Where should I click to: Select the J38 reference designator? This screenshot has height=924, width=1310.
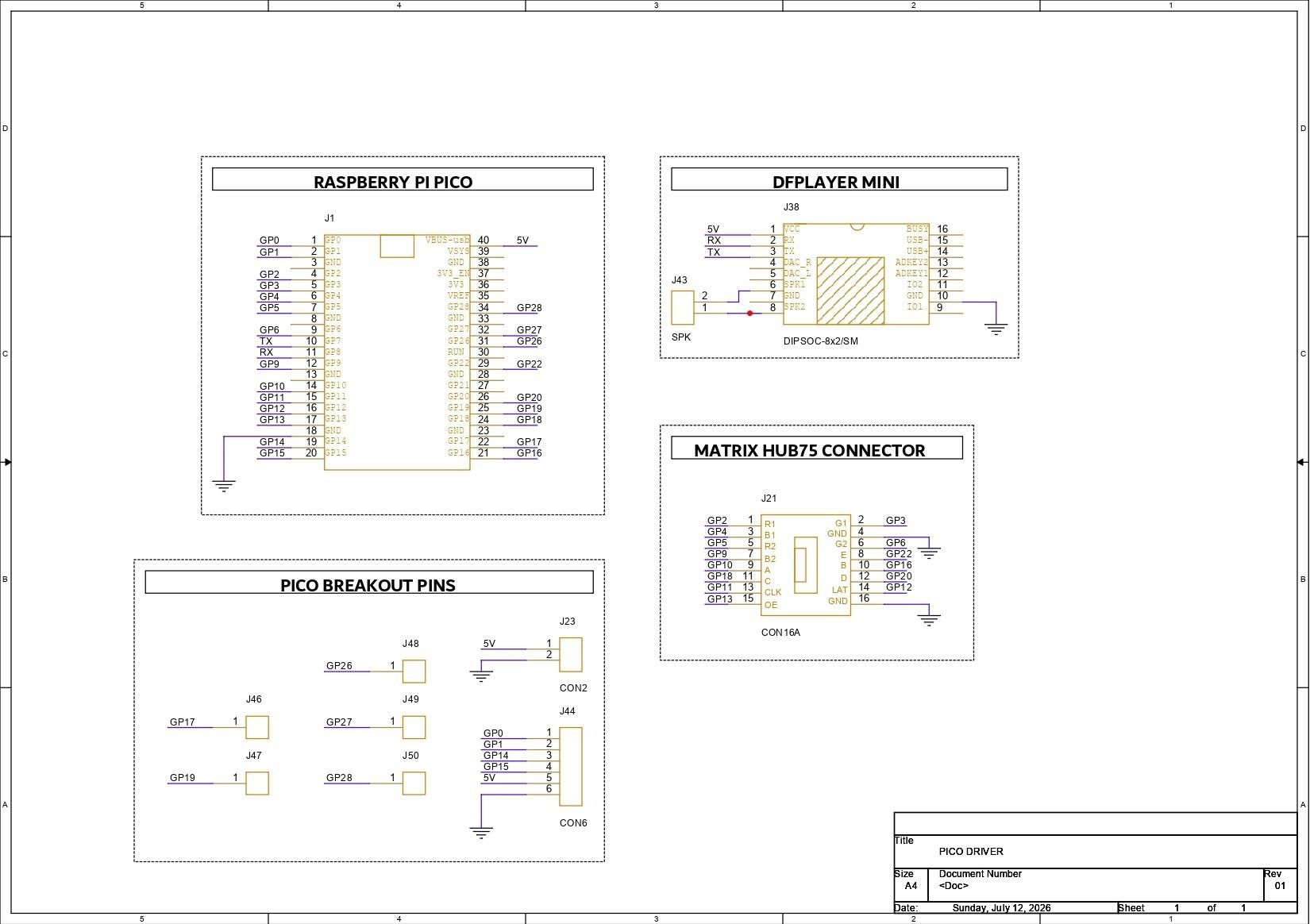[x=792, y=206]
